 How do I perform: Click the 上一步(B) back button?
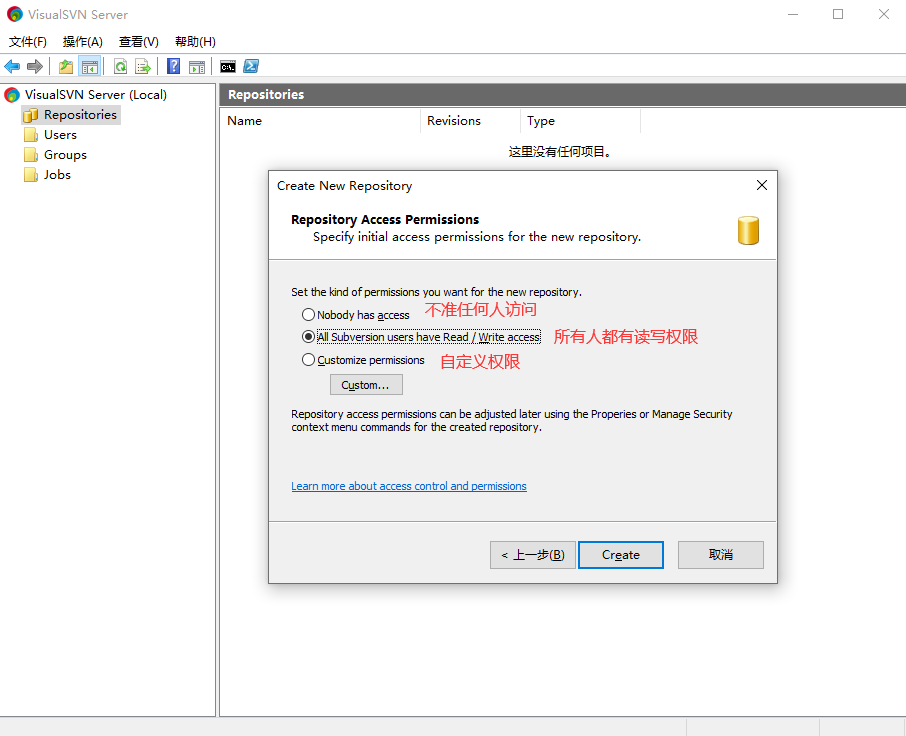pyautogui.click(x=532, y=555)
